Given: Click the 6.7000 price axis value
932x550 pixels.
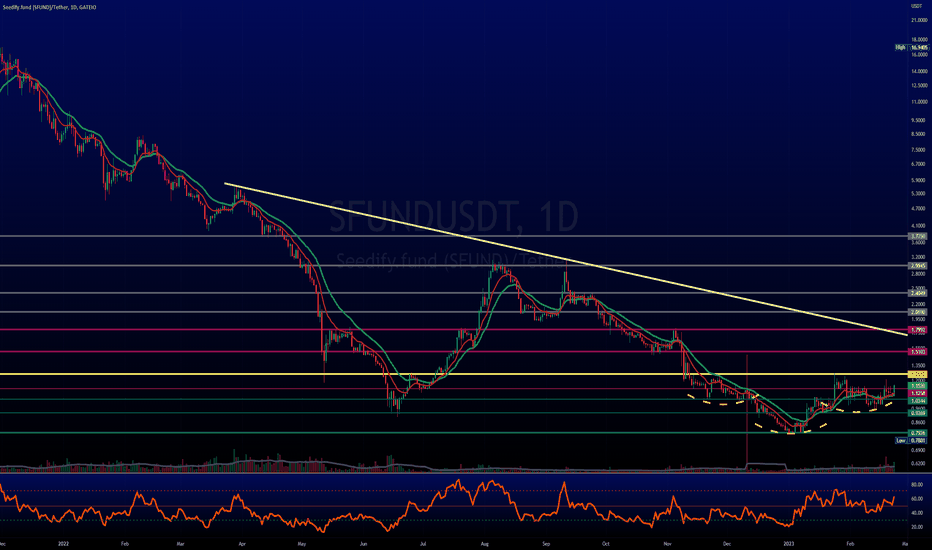Looking at the screenshot, I should click(x=918, y=164).
